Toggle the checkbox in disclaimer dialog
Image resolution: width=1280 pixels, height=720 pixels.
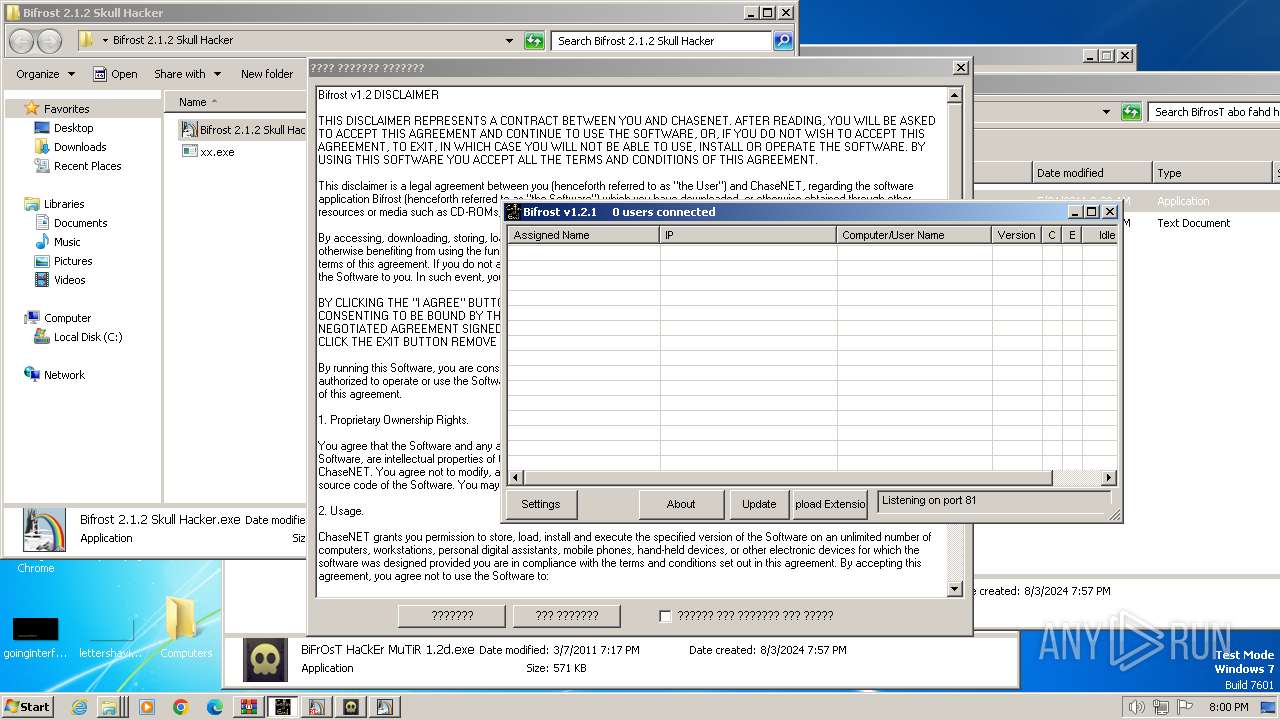(x=665, y=616)
